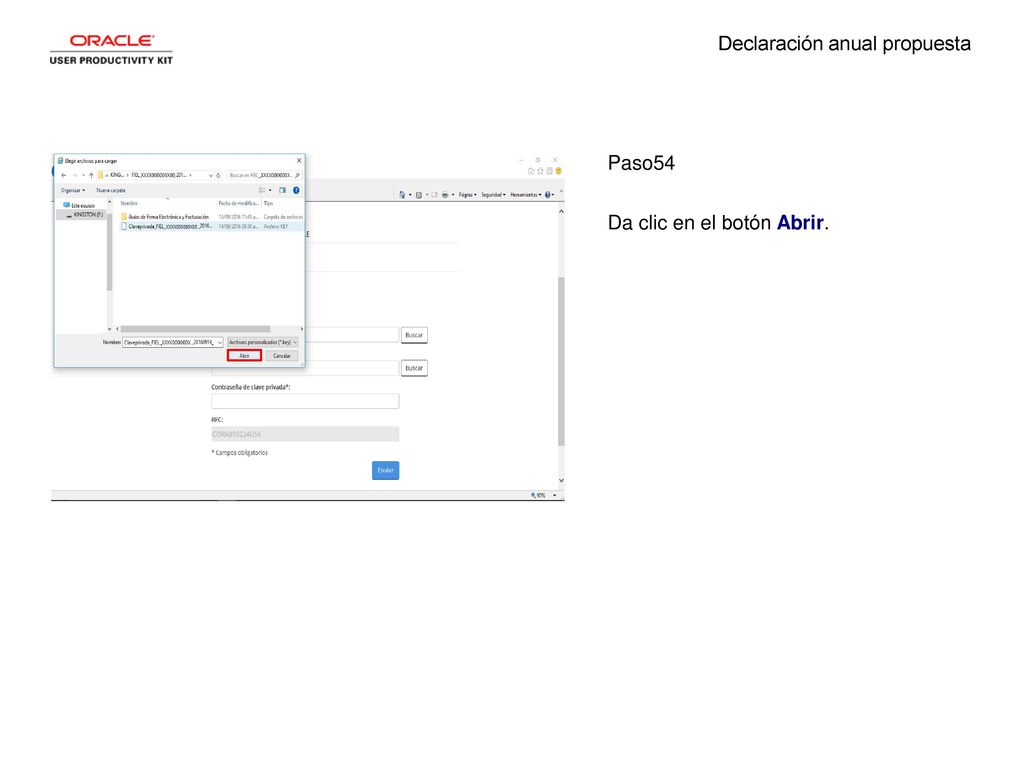The height and width of the screenshot is (768, 1024).
Task: Click the folder search box in dialog
Action: pyautogui.click(x=264, y=175)
